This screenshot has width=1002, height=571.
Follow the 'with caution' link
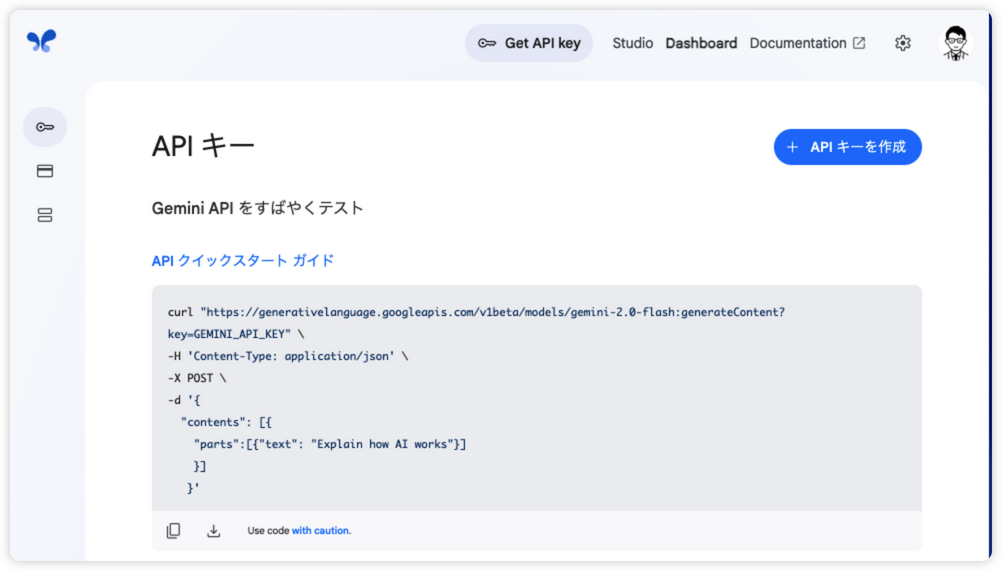(321, 531)
